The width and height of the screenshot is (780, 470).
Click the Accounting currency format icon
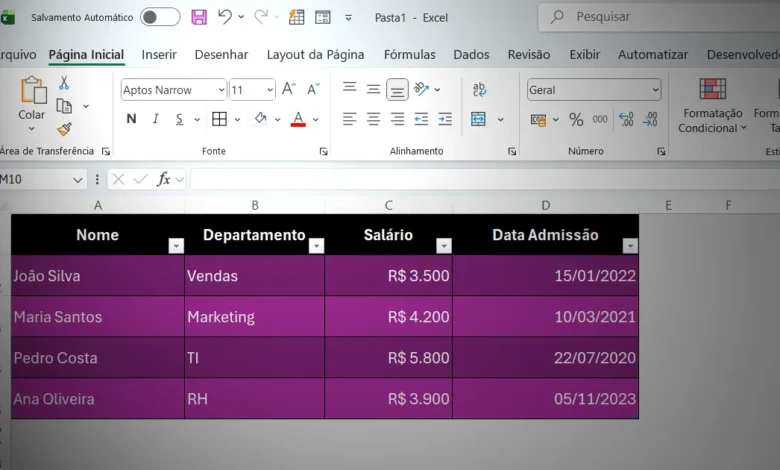click(538, 120)
